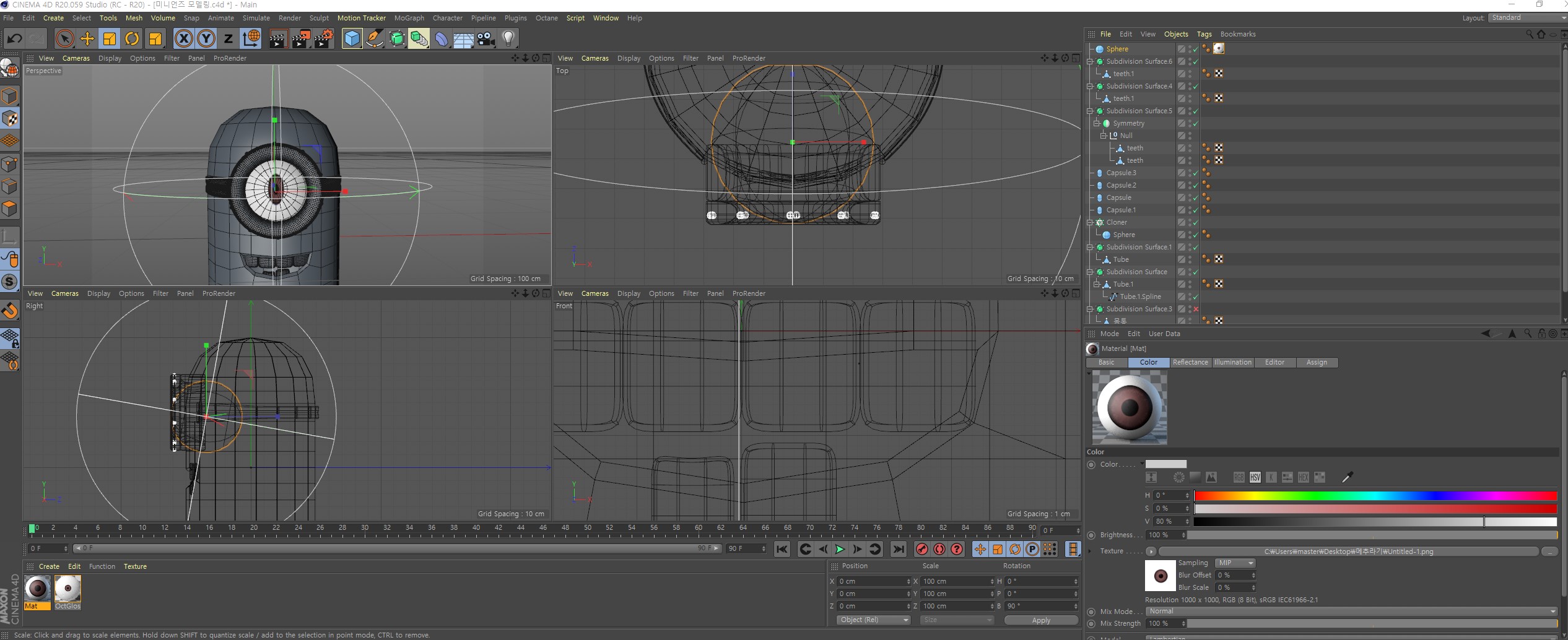Add a Camera object
1568x640 pixels.
[486, 38]
